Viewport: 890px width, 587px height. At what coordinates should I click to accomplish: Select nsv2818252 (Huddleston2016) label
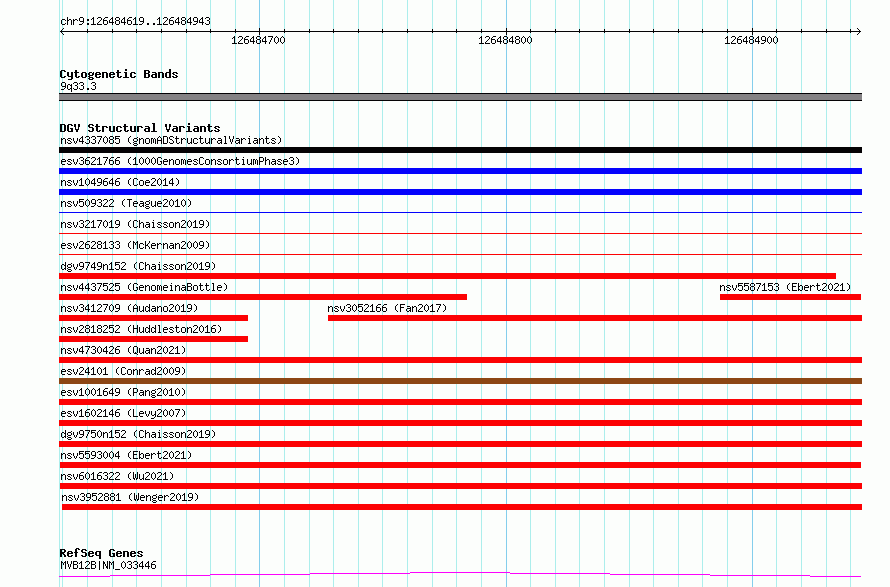[141, 329]
